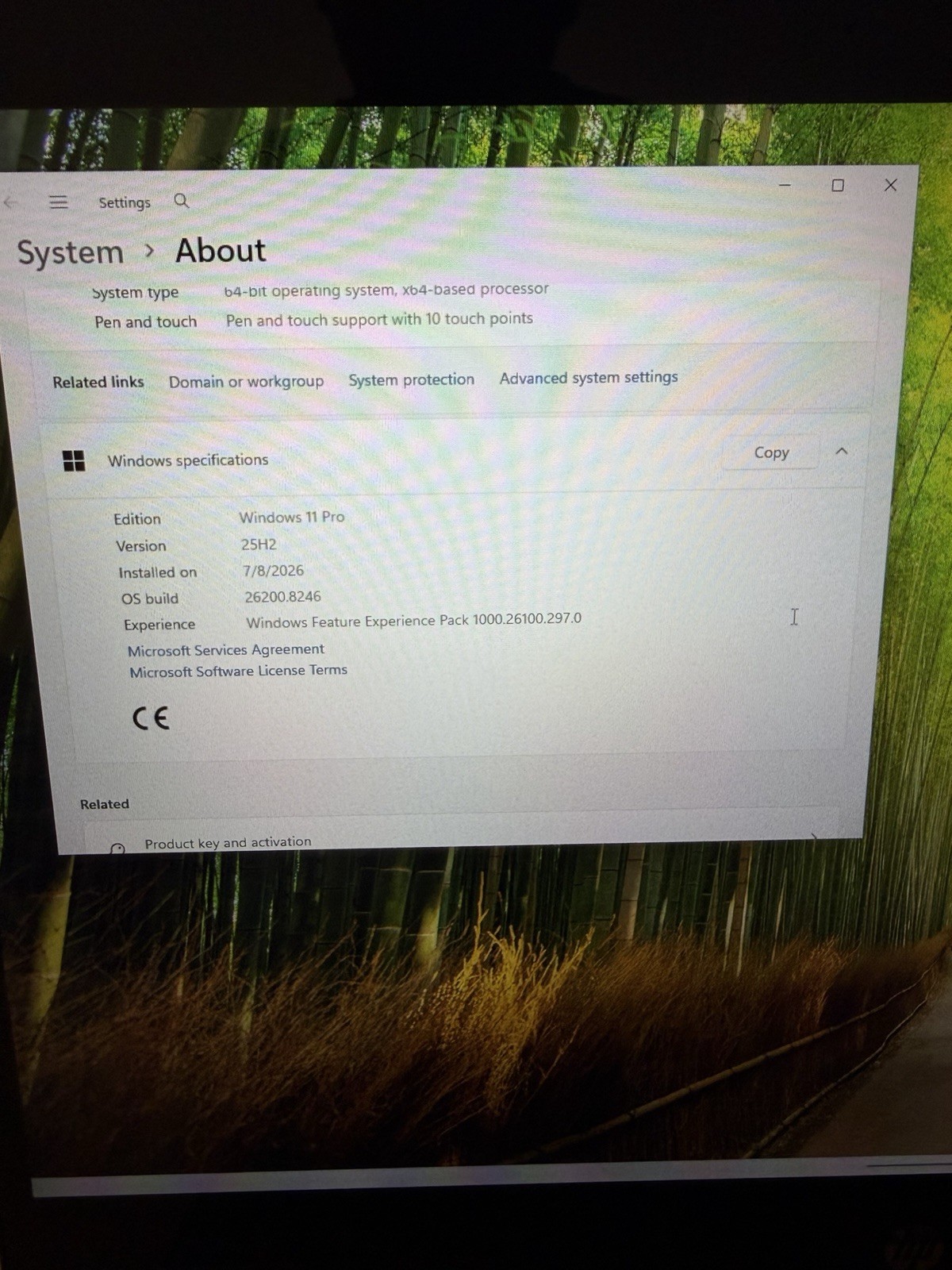952x1270 pixels.
Task: Click the Edition label
Action: click(x=136, y=519)
